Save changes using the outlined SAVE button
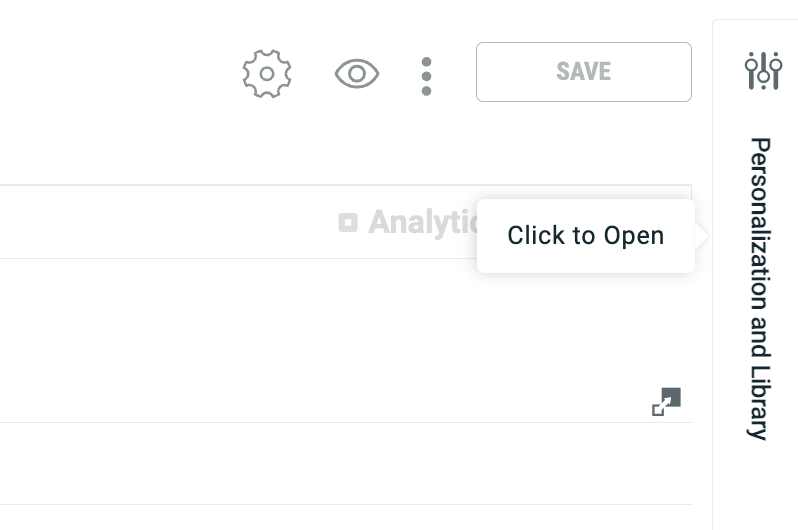Viewport: 798px width, 530px height. pos(583,72)
